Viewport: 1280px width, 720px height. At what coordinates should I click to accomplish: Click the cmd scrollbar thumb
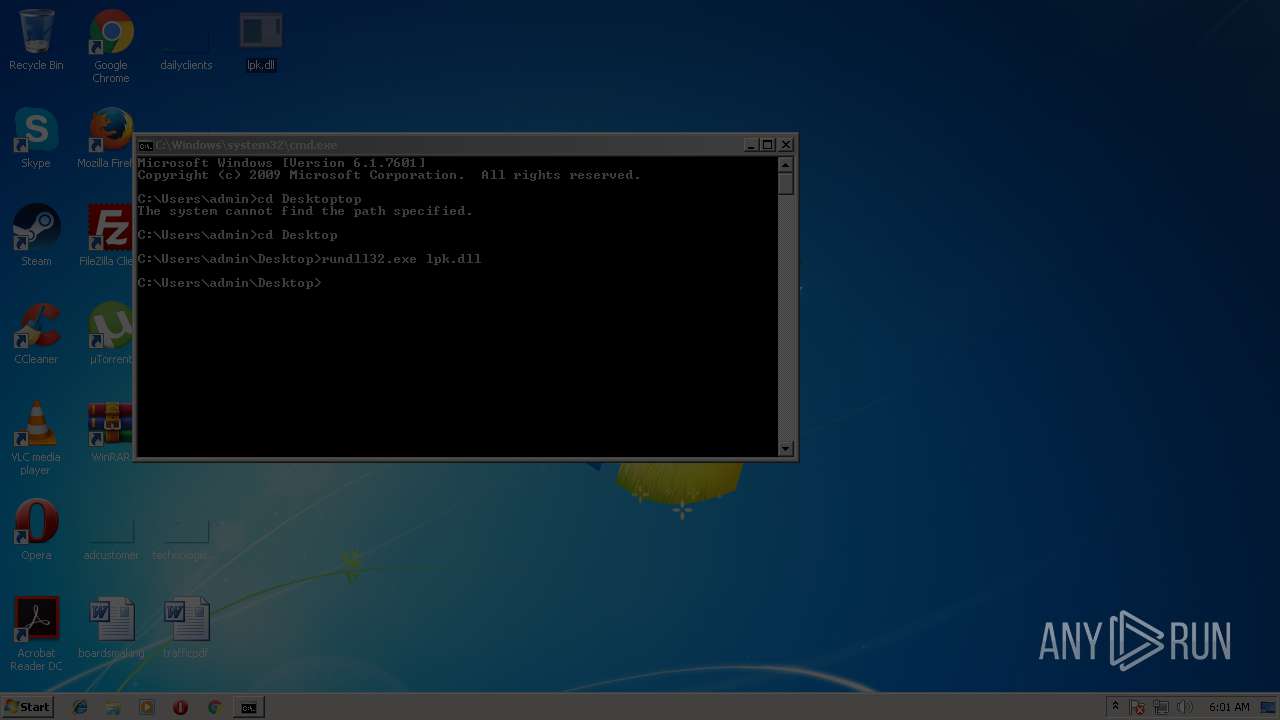786,184
